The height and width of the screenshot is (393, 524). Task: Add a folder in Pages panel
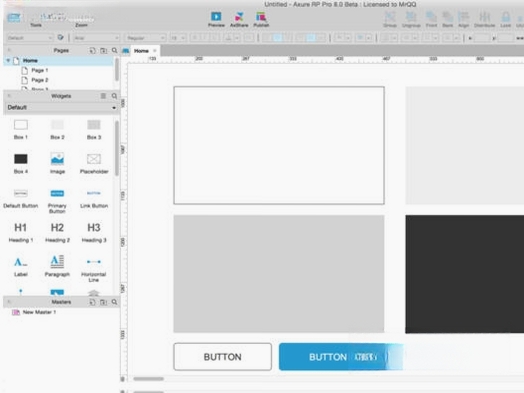coord(104,50)
